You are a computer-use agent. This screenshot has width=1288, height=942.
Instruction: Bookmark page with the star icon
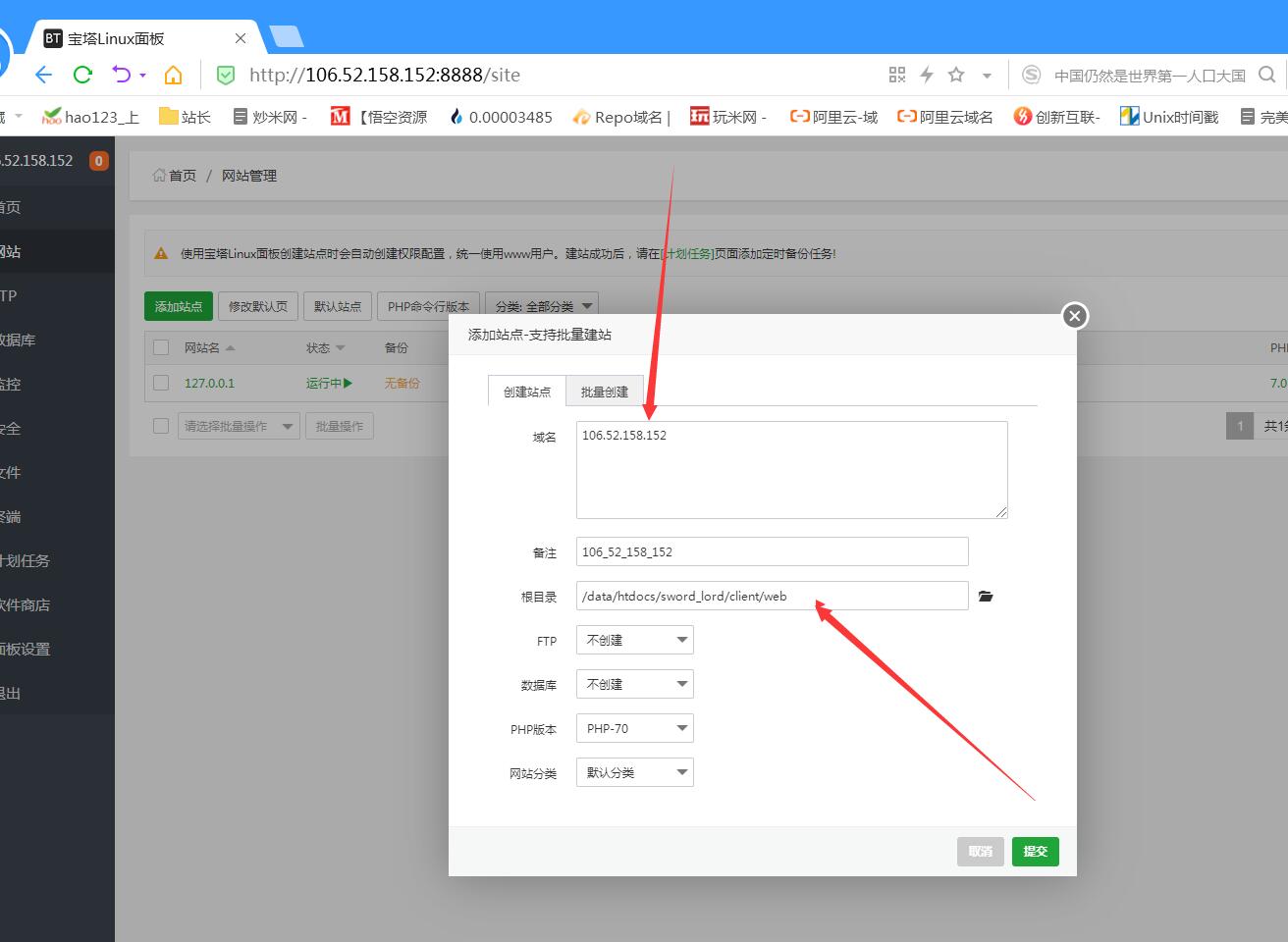[956, 75]
